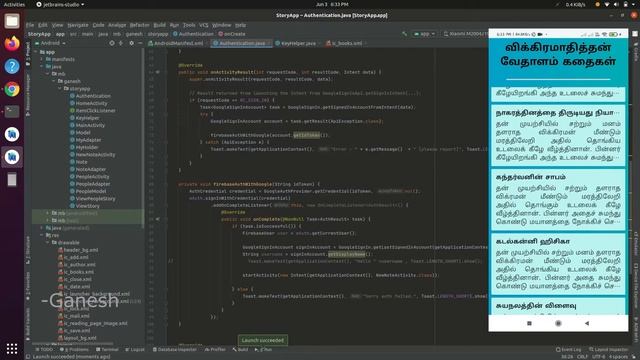Select ic_author.xml in drawable folder
Screen dimensions: 640x360
click(x=79, y=265)
